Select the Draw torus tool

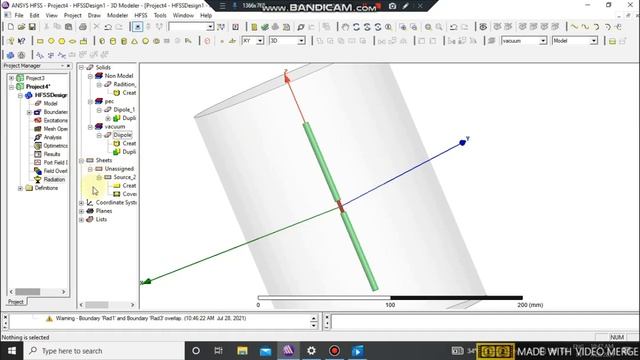156,41
